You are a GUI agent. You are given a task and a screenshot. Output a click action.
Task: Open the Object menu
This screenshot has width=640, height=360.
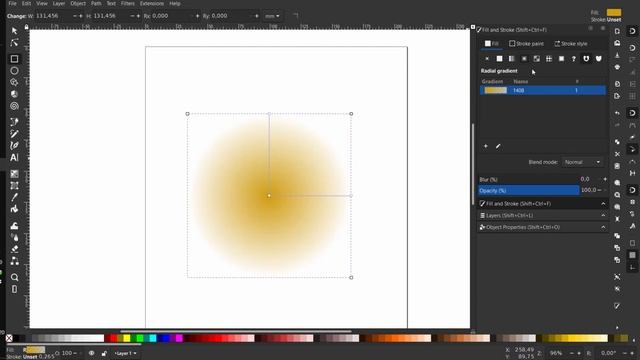[x=78, y=3]
